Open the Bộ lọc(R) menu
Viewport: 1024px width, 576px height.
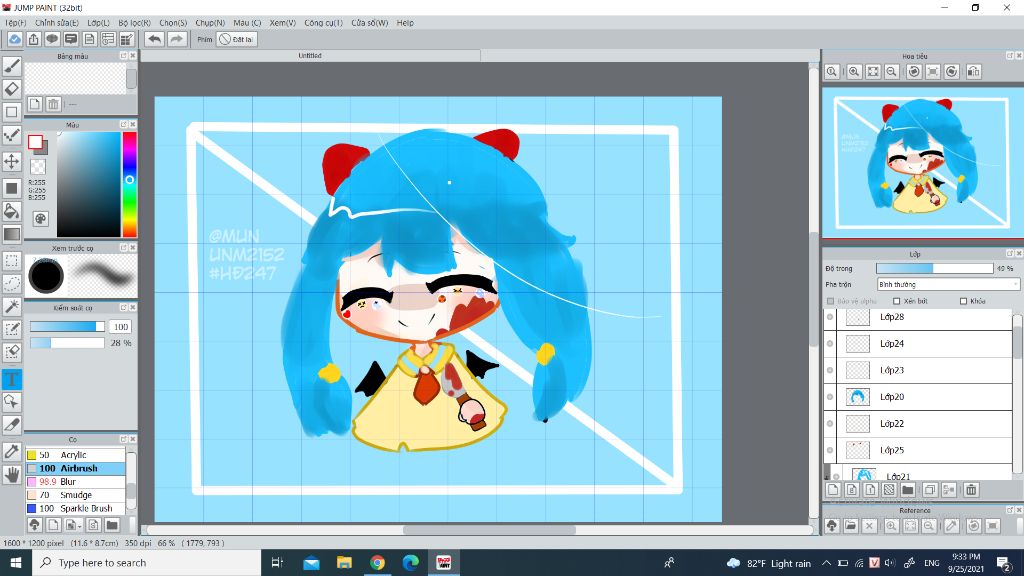coord(135,23)
